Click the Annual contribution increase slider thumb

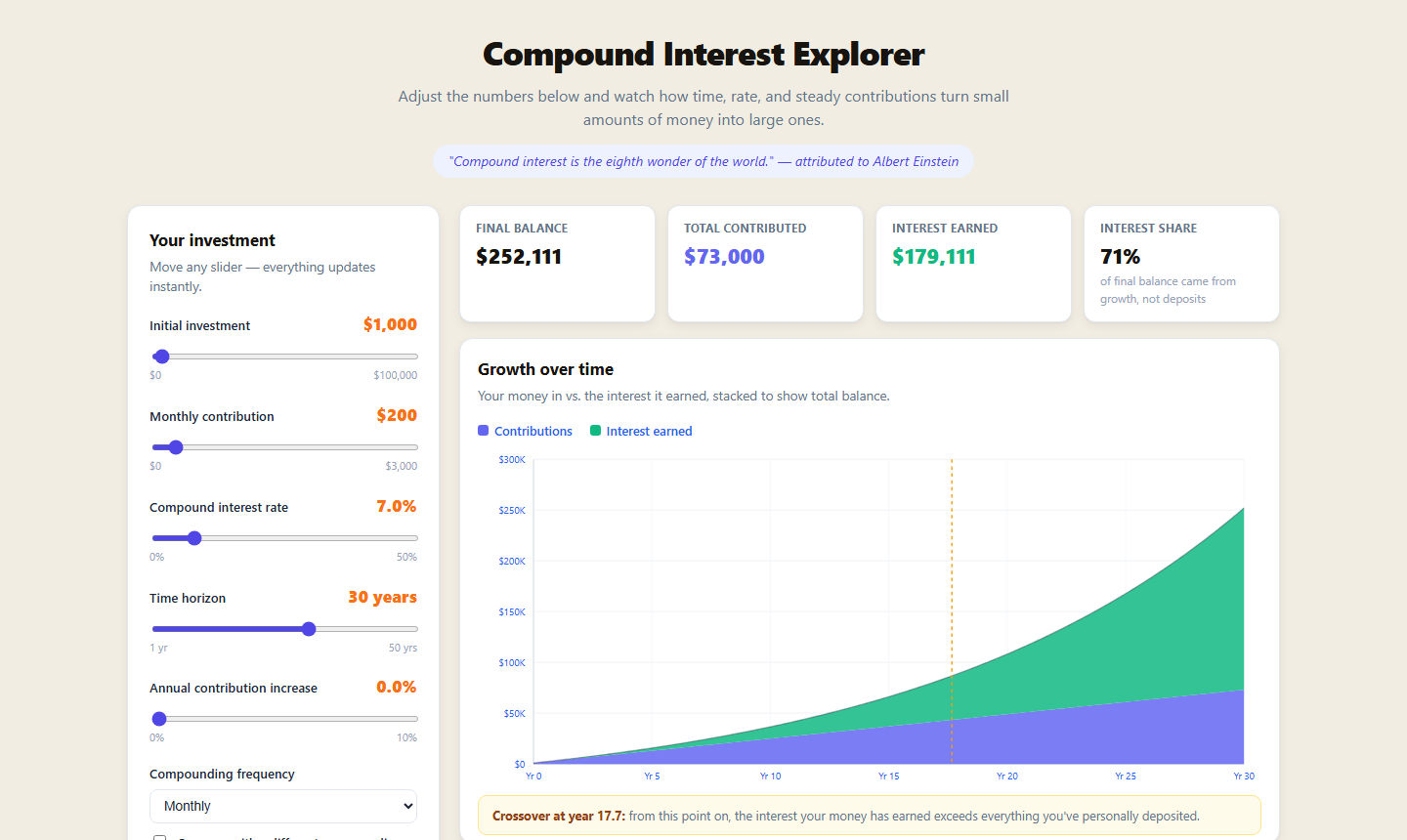coord(159,719)
